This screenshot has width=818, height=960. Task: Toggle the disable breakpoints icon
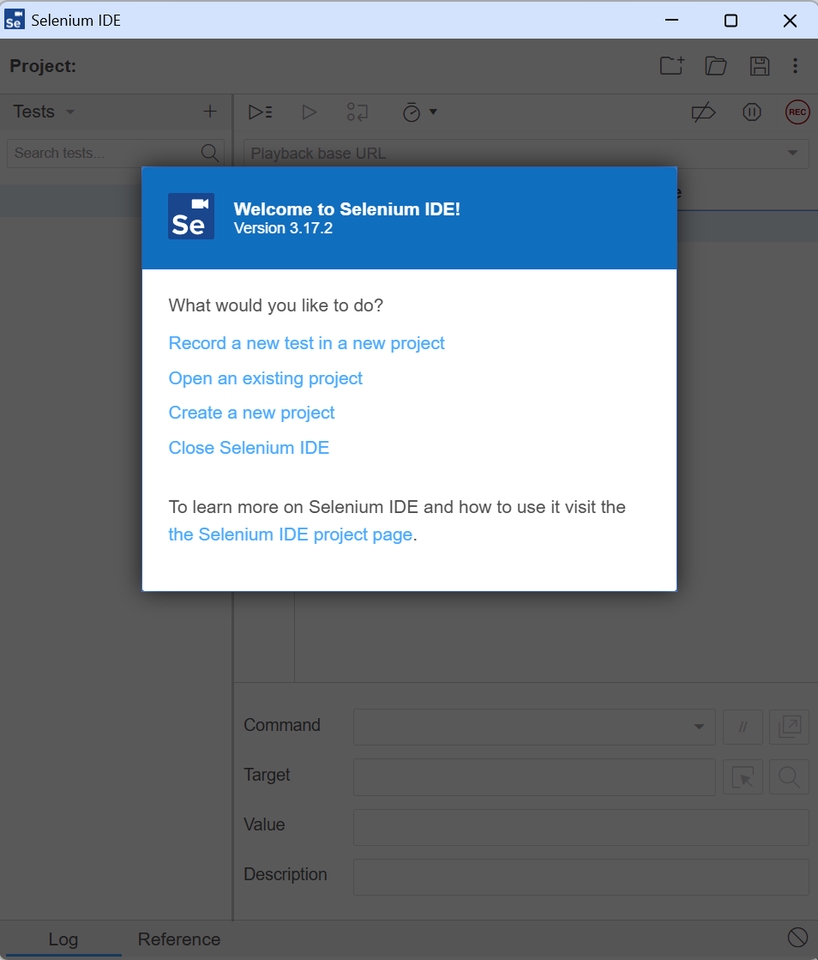pos(703,112)
